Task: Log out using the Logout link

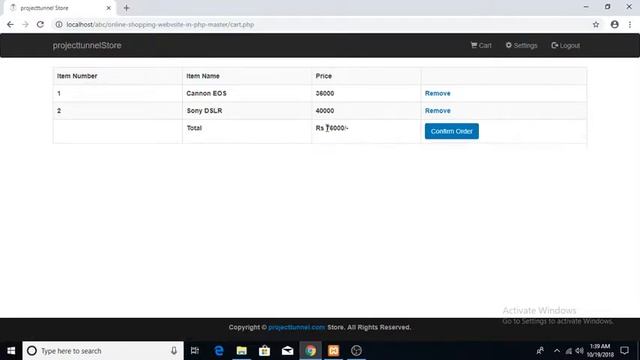Action: (565, 45)
